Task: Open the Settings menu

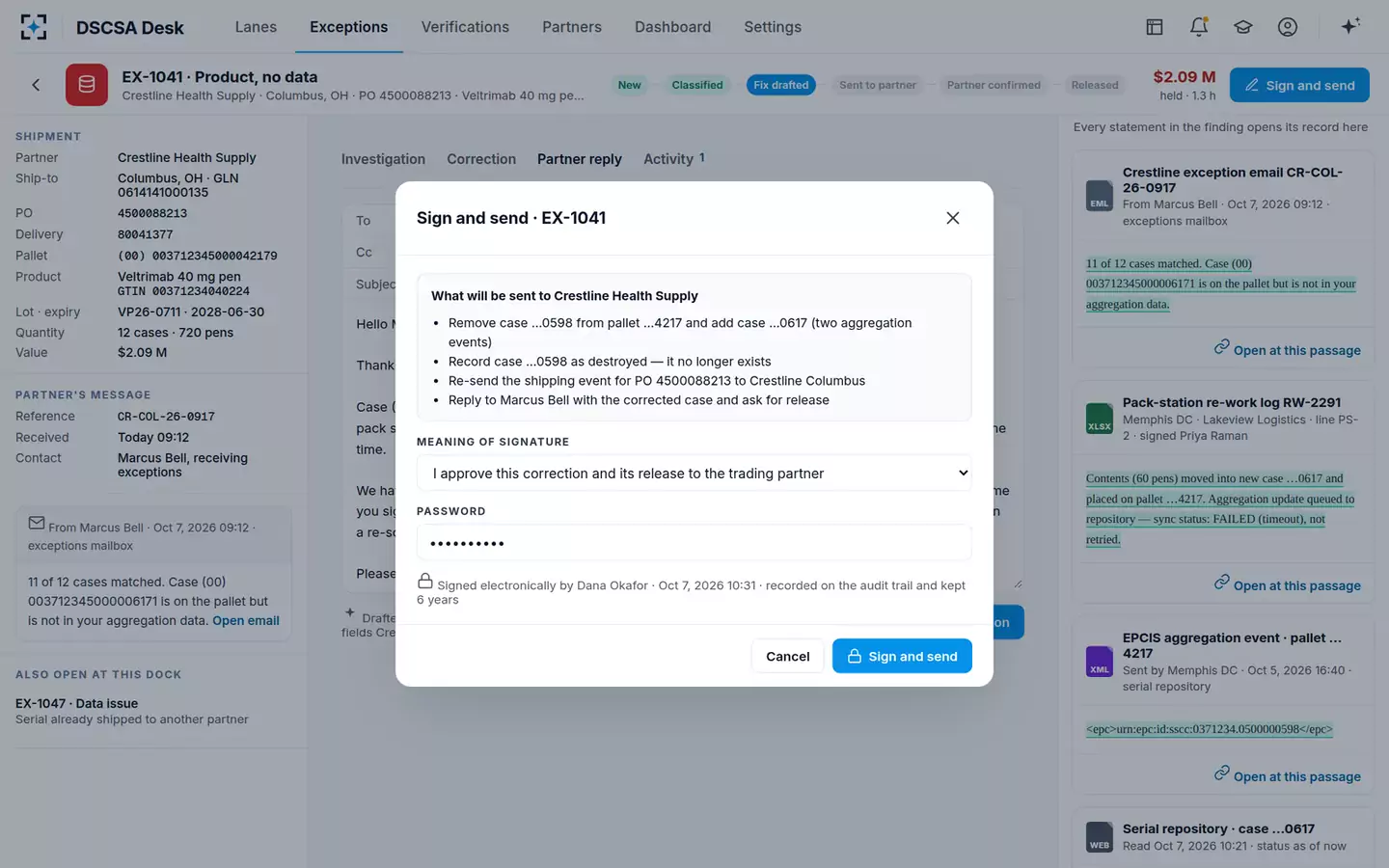Action: pyautogui.click(x=773, y=27)
